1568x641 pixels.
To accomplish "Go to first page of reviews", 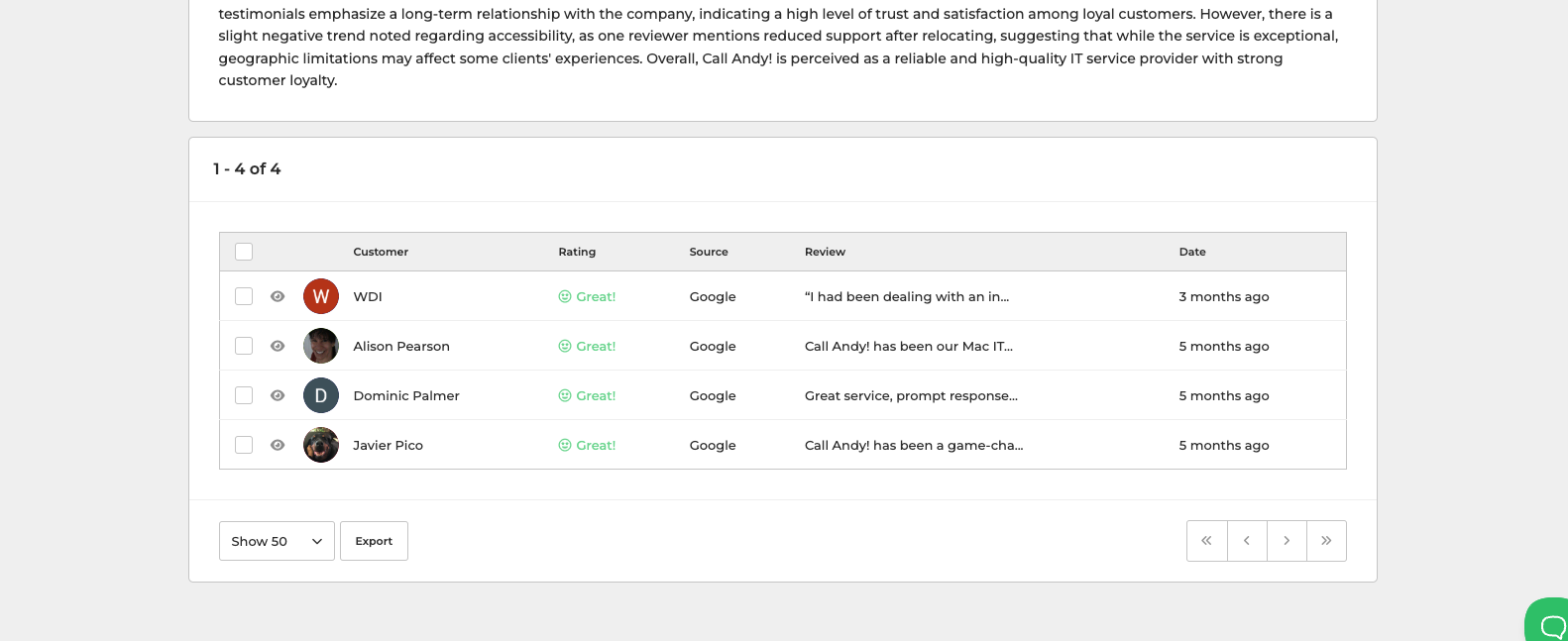I will click(x=1206, y=541).
